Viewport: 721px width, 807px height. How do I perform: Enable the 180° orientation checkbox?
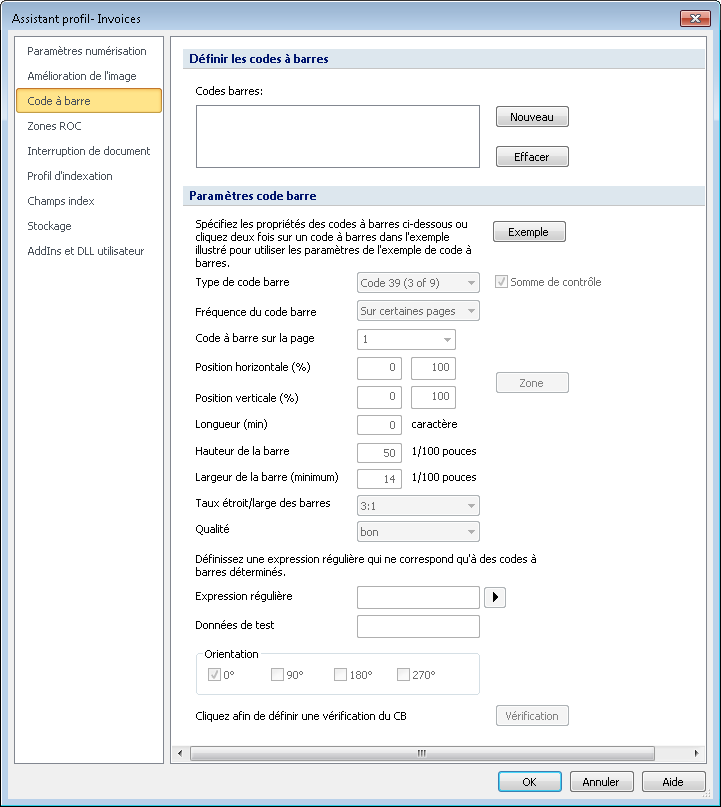pyautogui.click(x=340, y=675)
